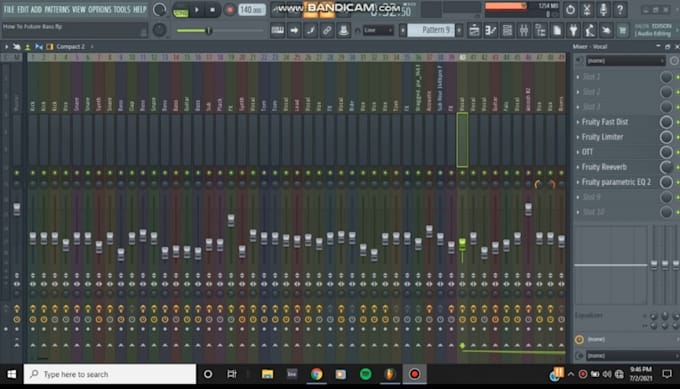Click the right-arrow icon in the record toolbar

(294, 30)
